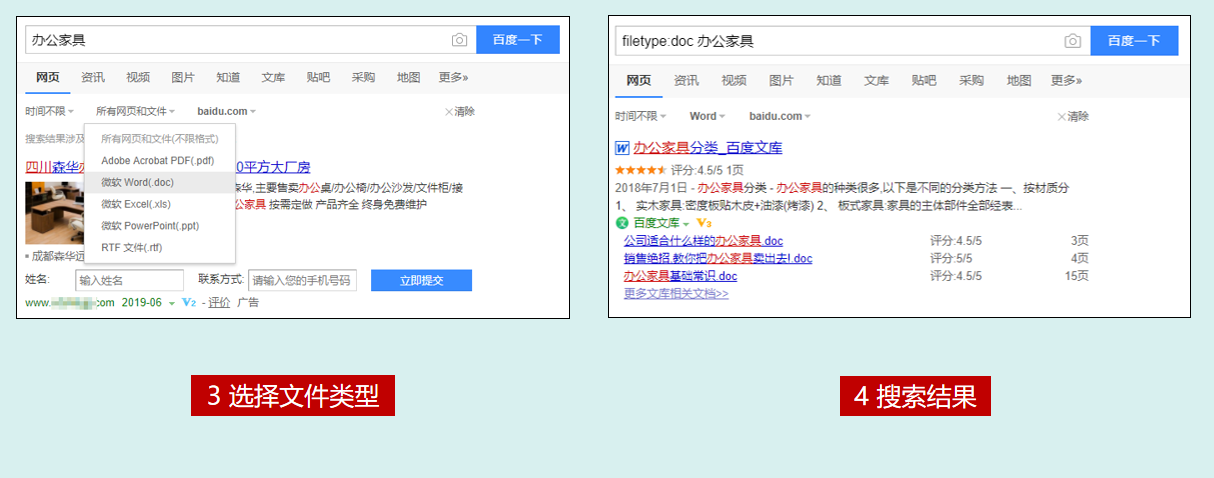The width and height of the screenshot is (1214, 478).
Task: Open the 四川森华 ad result title
Action: 168,167
